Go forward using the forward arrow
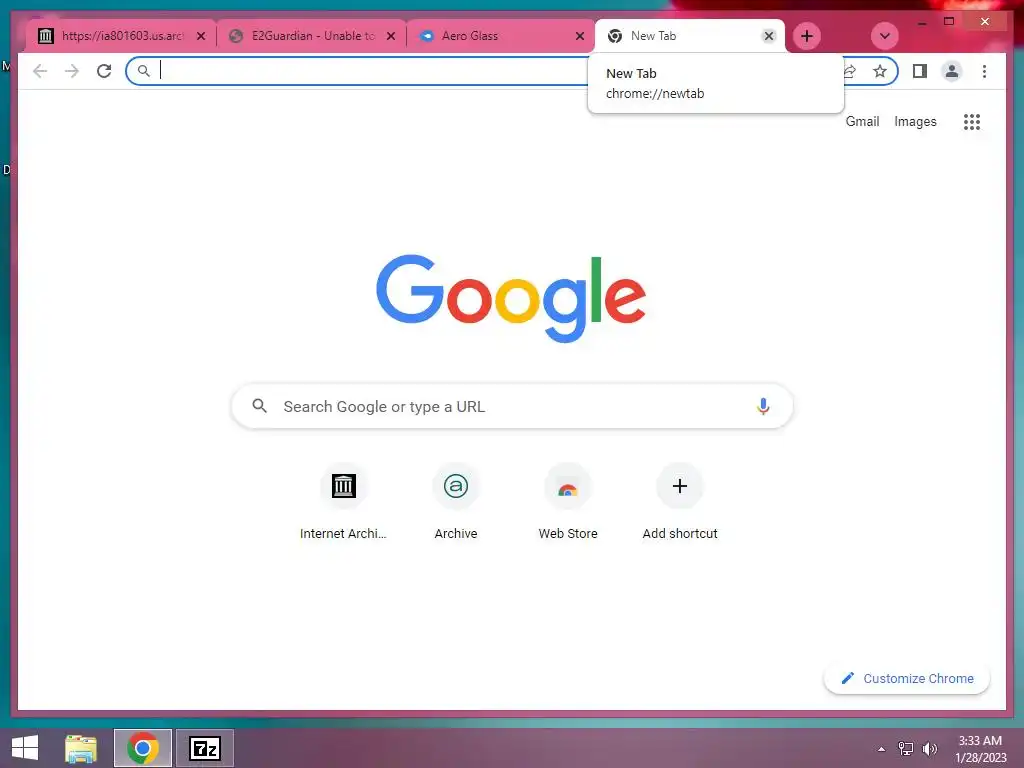 click(x=72, y=71)
